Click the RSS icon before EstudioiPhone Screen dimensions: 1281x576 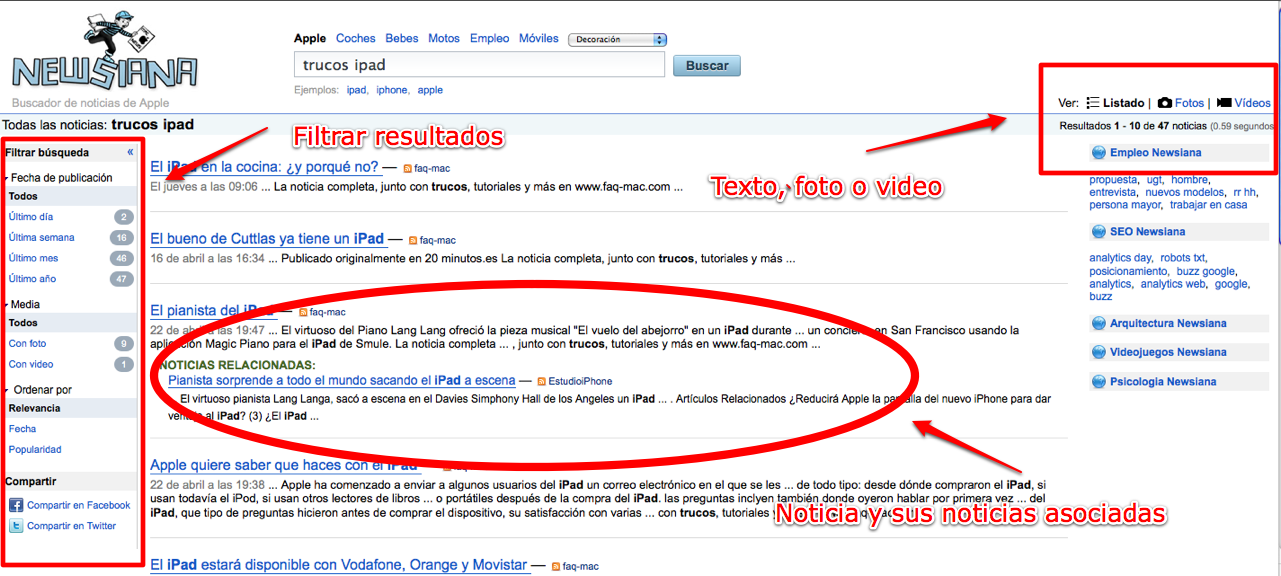pos(541,382)
